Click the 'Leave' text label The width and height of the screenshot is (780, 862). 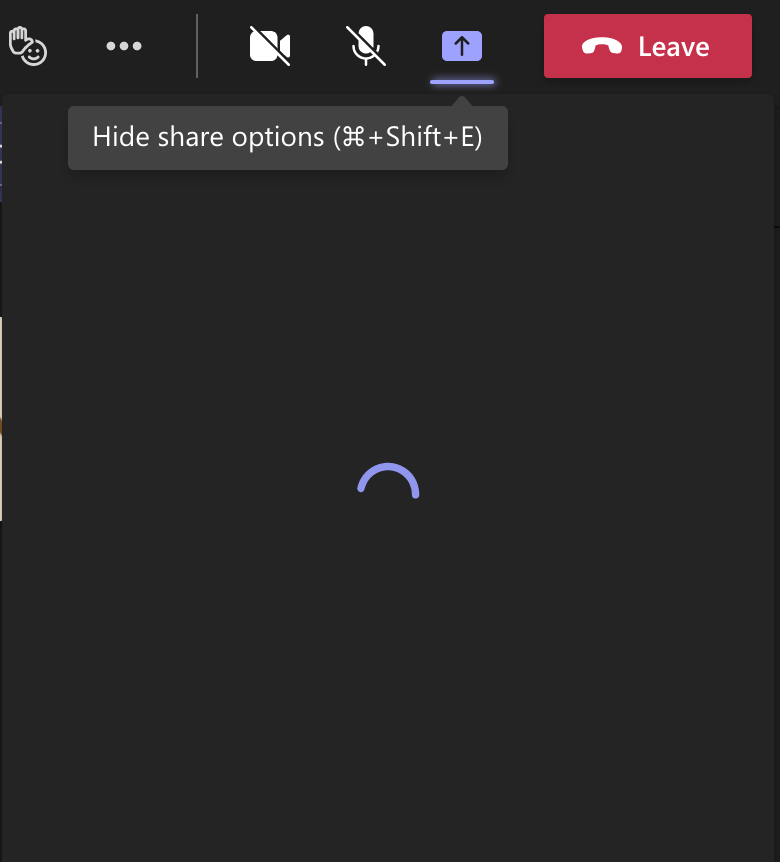(x=674, y=47)
